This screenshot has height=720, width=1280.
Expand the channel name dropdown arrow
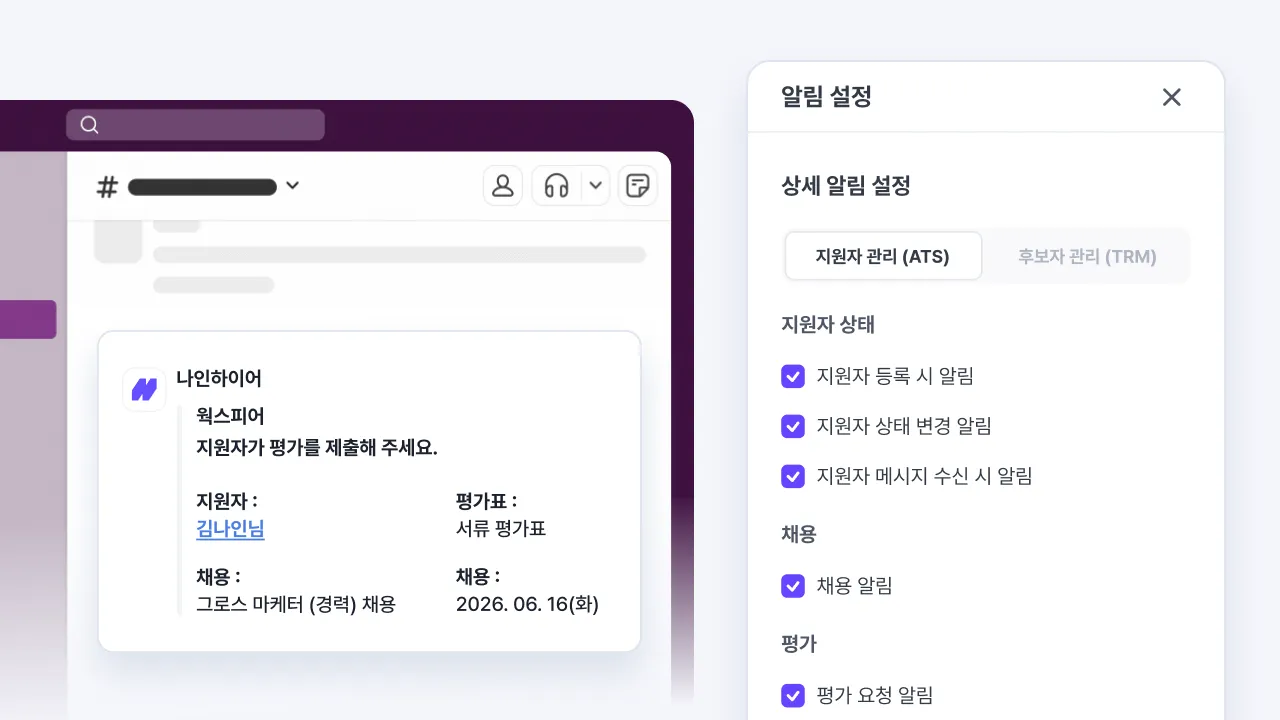click(x=292, y=186)
